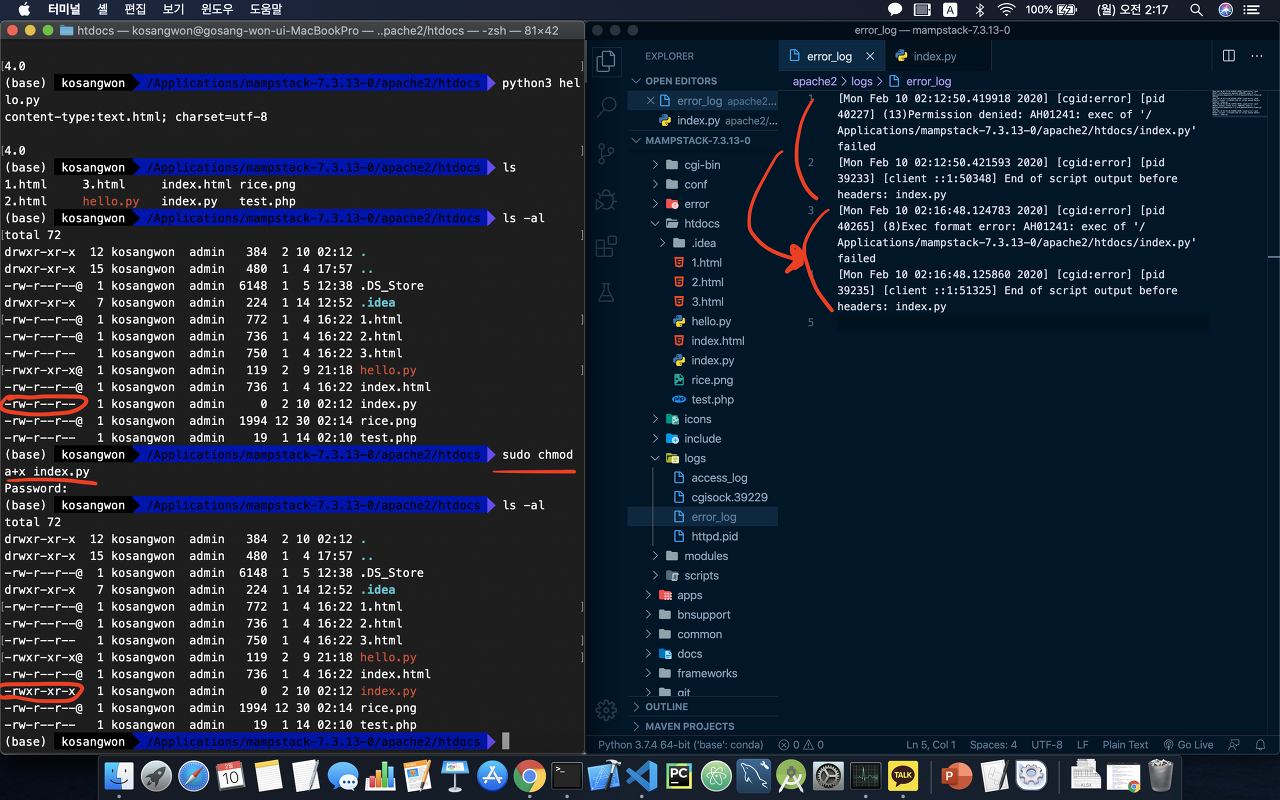Open the 도움말 menu in the menu bar
This screenshot has height=800, width=1280.
265,10
